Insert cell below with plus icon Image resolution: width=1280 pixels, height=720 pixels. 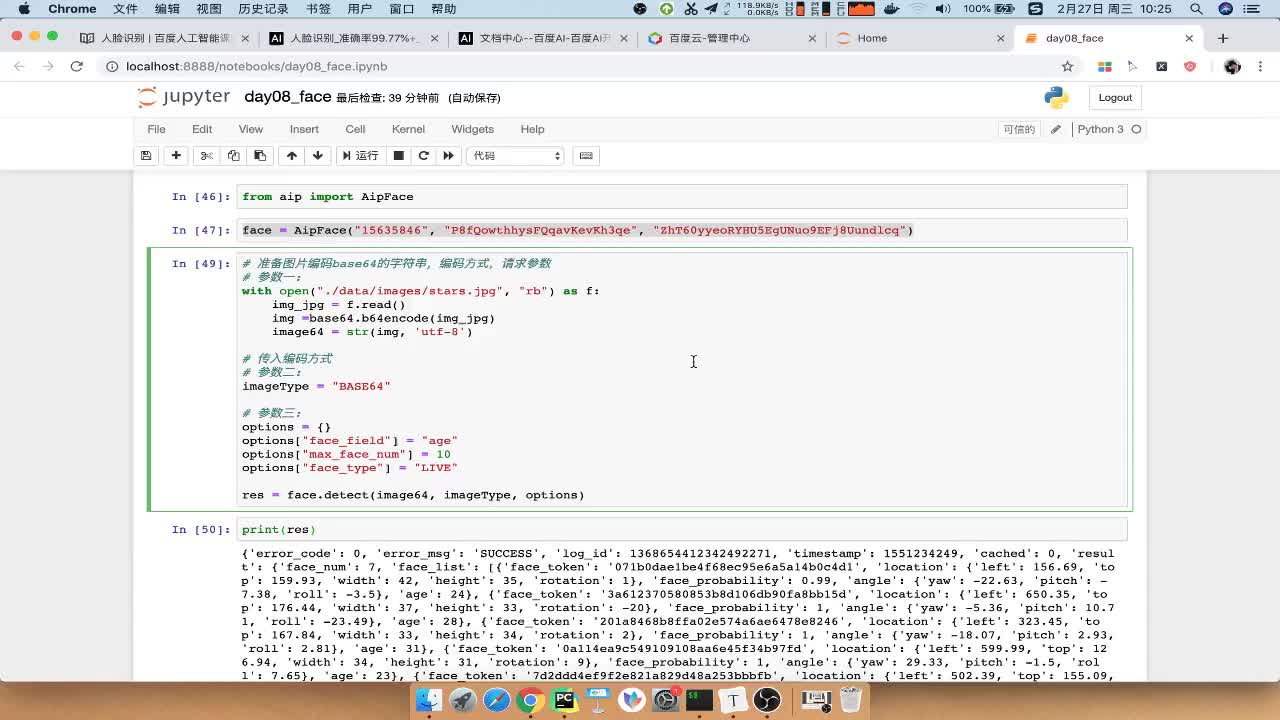[x=176, y=155]
